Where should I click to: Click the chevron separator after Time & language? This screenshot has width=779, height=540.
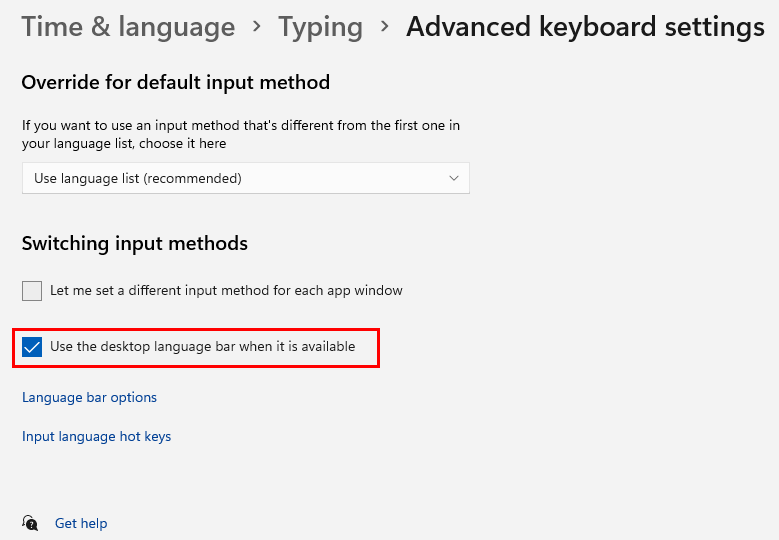[x=256, y=27]
